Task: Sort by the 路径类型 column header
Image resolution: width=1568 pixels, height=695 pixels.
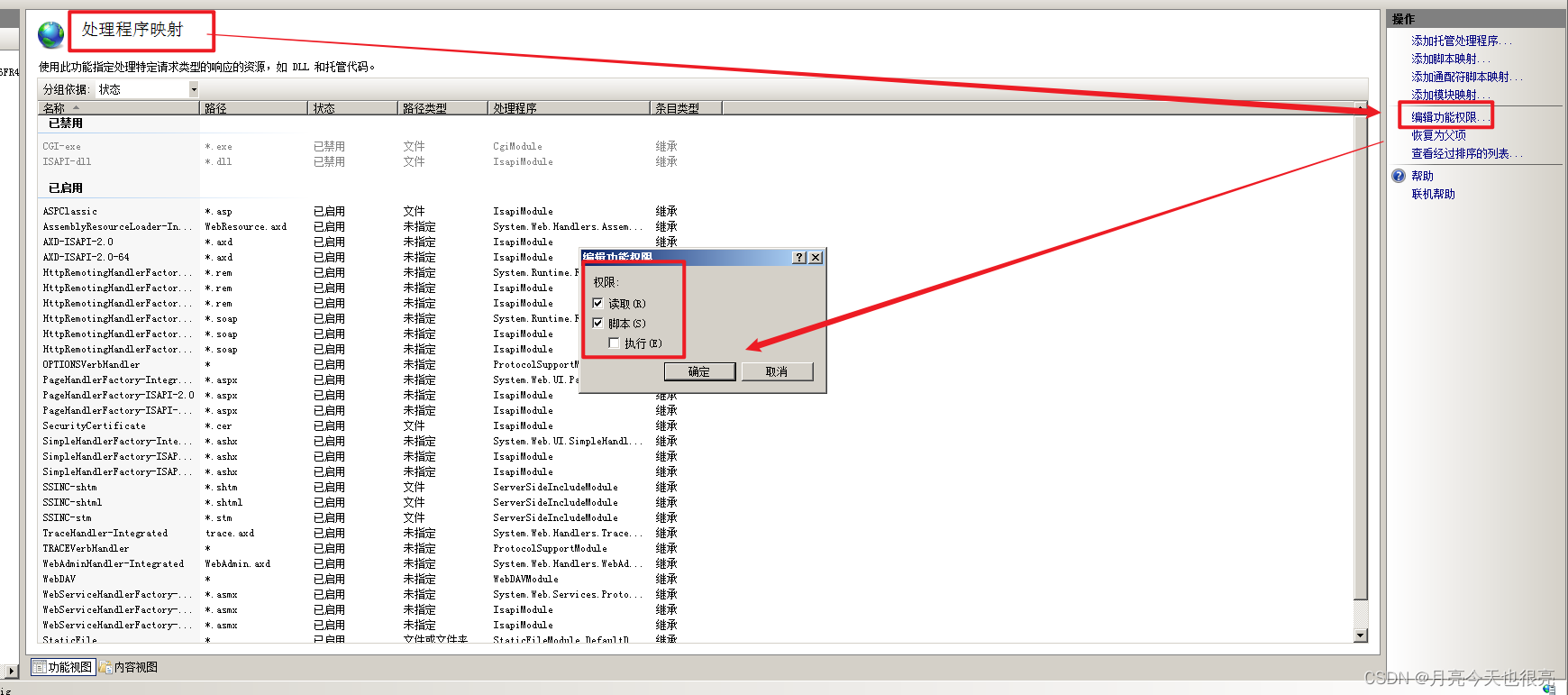Action: pos(442,108)
